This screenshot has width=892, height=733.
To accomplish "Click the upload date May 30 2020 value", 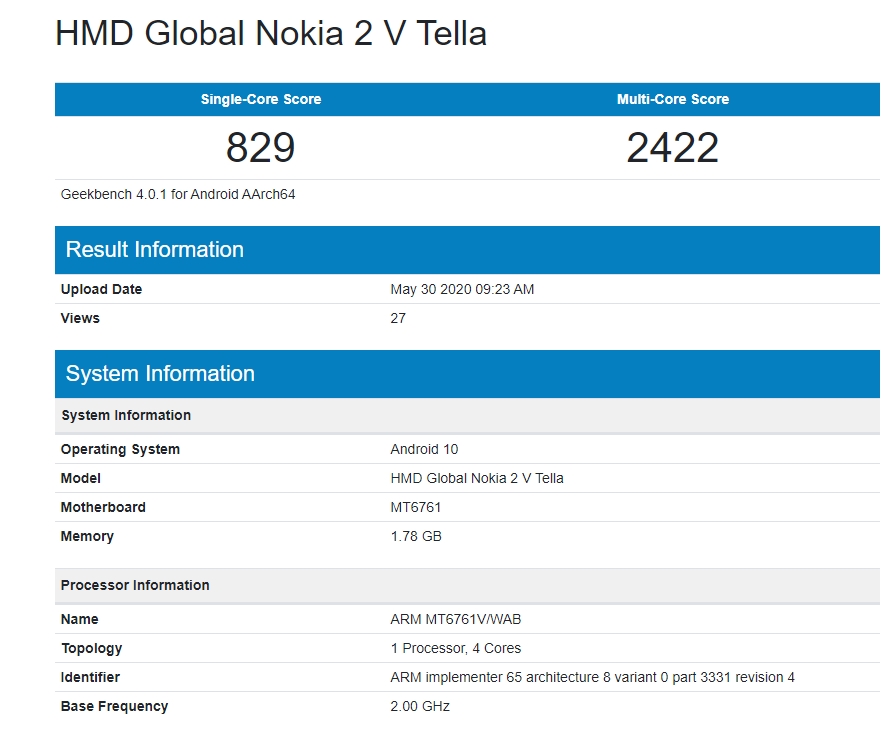I will 462,289.
